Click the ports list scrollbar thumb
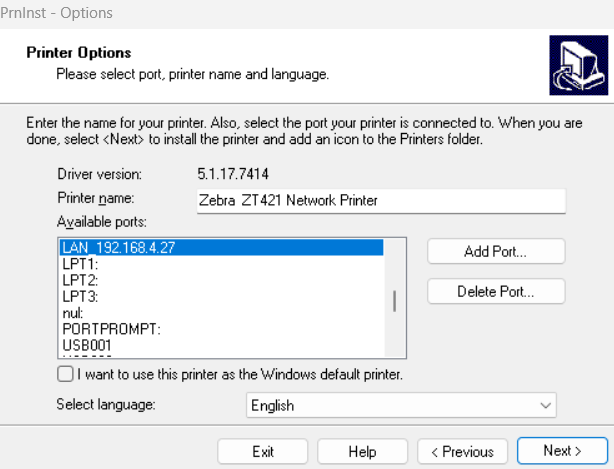This screenshot has height=469, width=614. 395,301
